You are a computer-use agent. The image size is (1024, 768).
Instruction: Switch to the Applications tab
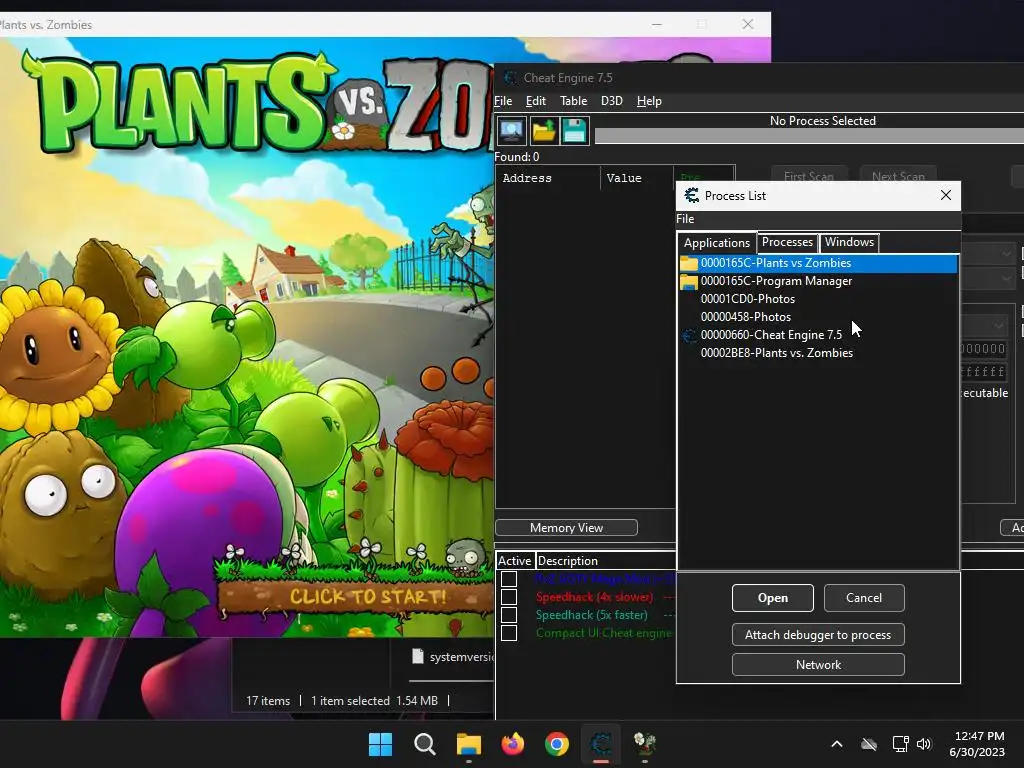tap(716, 242)
